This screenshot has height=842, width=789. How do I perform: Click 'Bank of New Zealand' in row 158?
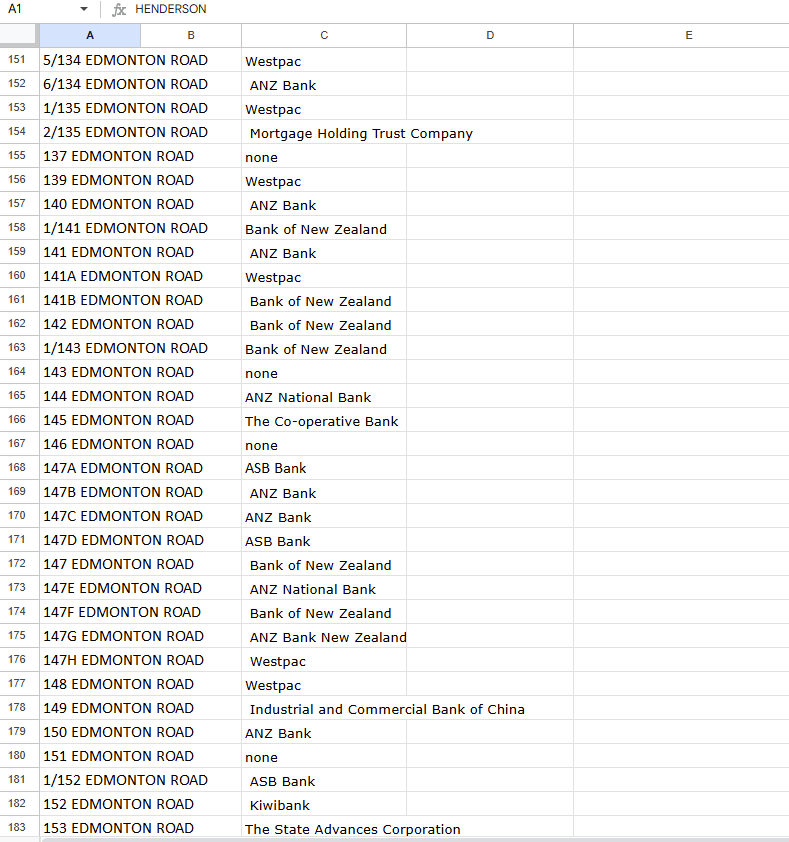pyautogui.click(x=324, y=229)
